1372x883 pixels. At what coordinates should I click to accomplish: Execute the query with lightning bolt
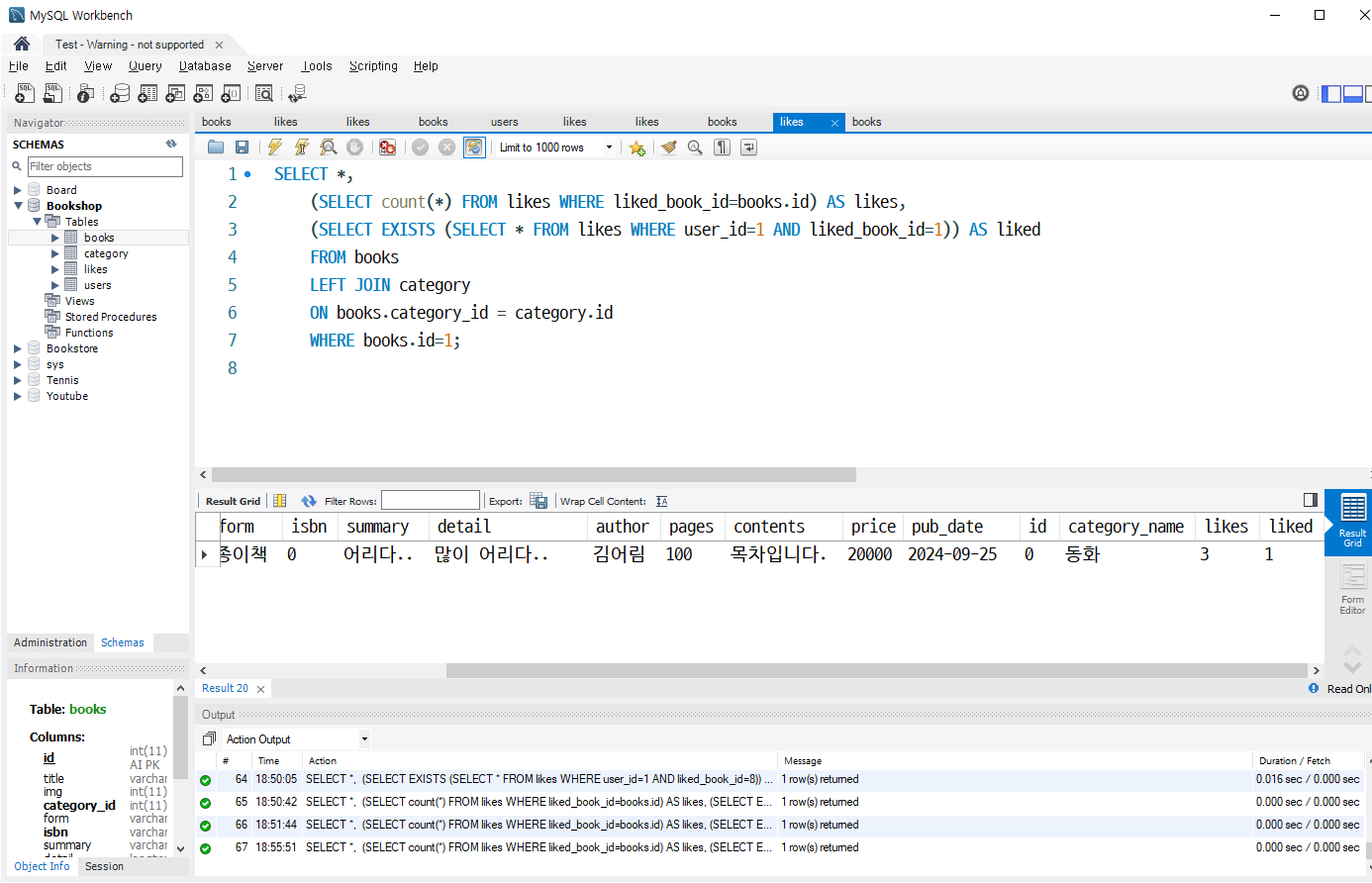[x=275, y=147]
